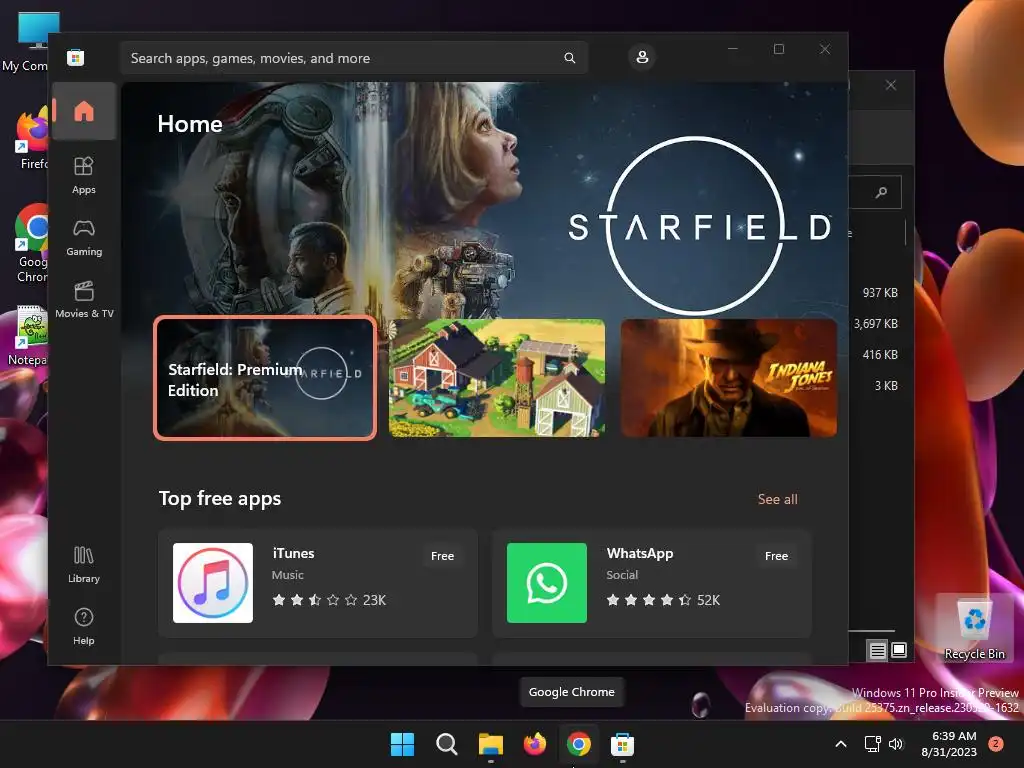Click the Starfield hero banner logo
The image size is (1024, 768).
[699, 226]
